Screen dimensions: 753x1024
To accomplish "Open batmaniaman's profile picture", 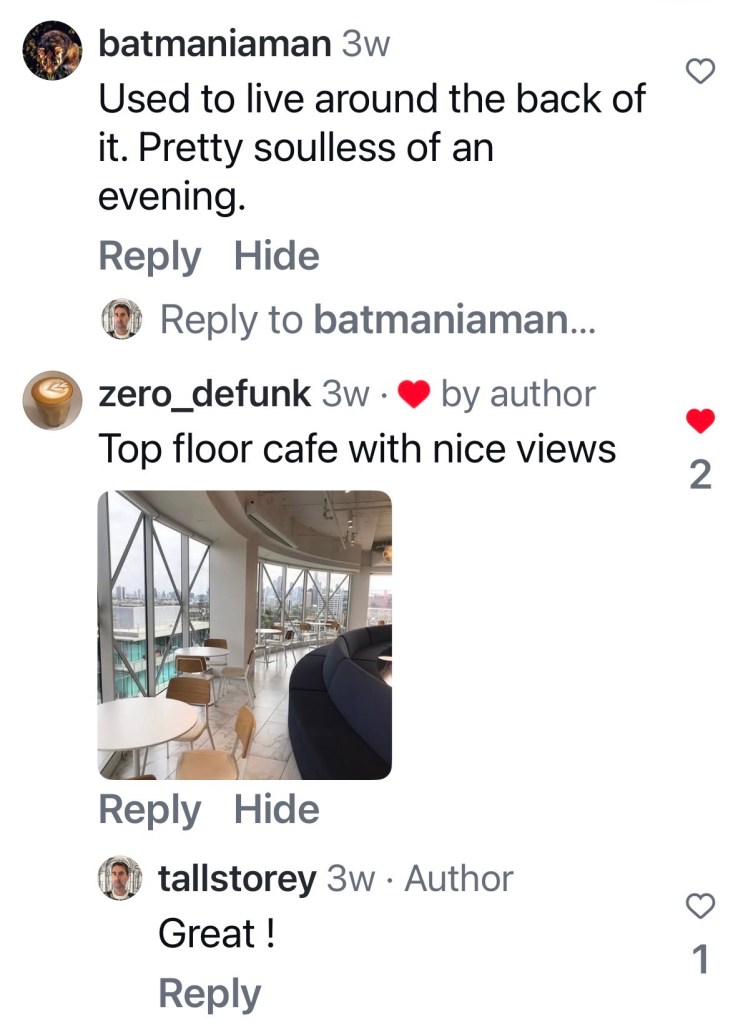I will tap(52, 50).
